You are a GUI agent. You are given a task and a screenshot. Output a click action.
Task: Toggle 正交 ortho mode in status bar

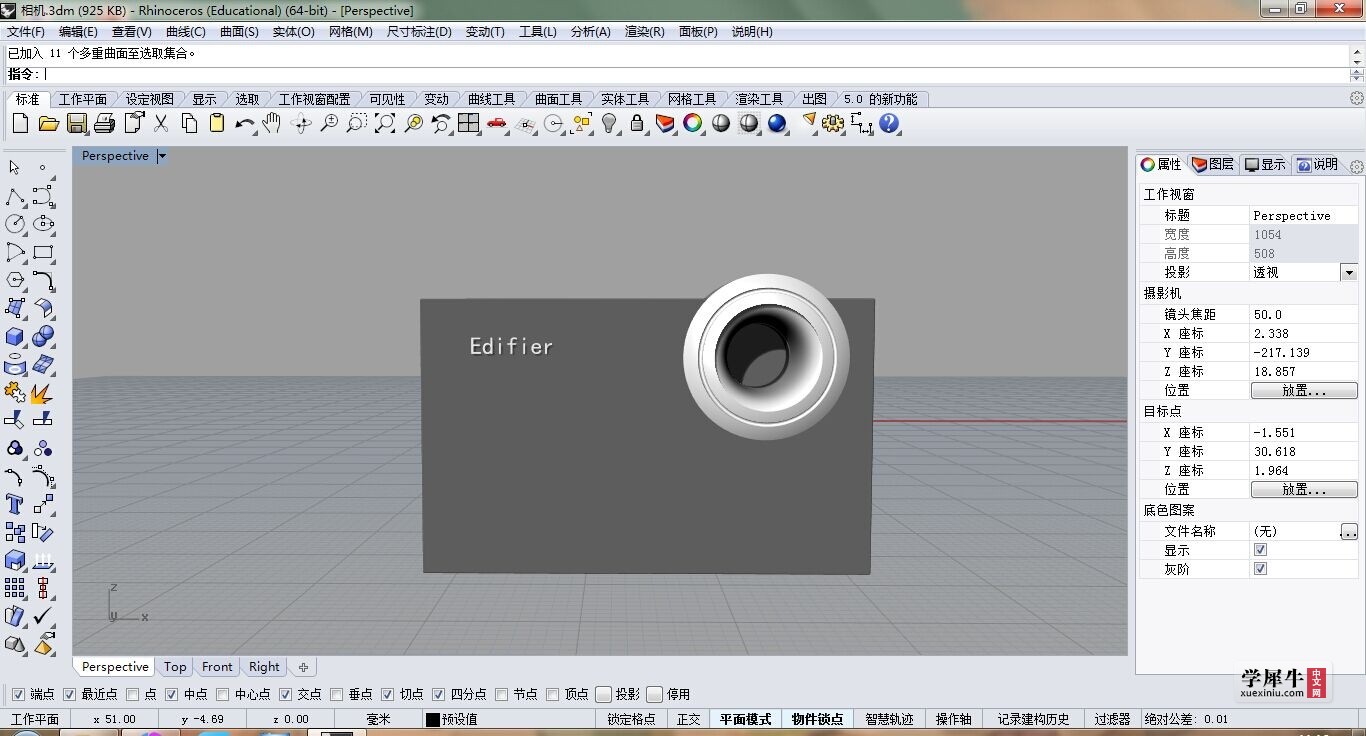[688, 719]
